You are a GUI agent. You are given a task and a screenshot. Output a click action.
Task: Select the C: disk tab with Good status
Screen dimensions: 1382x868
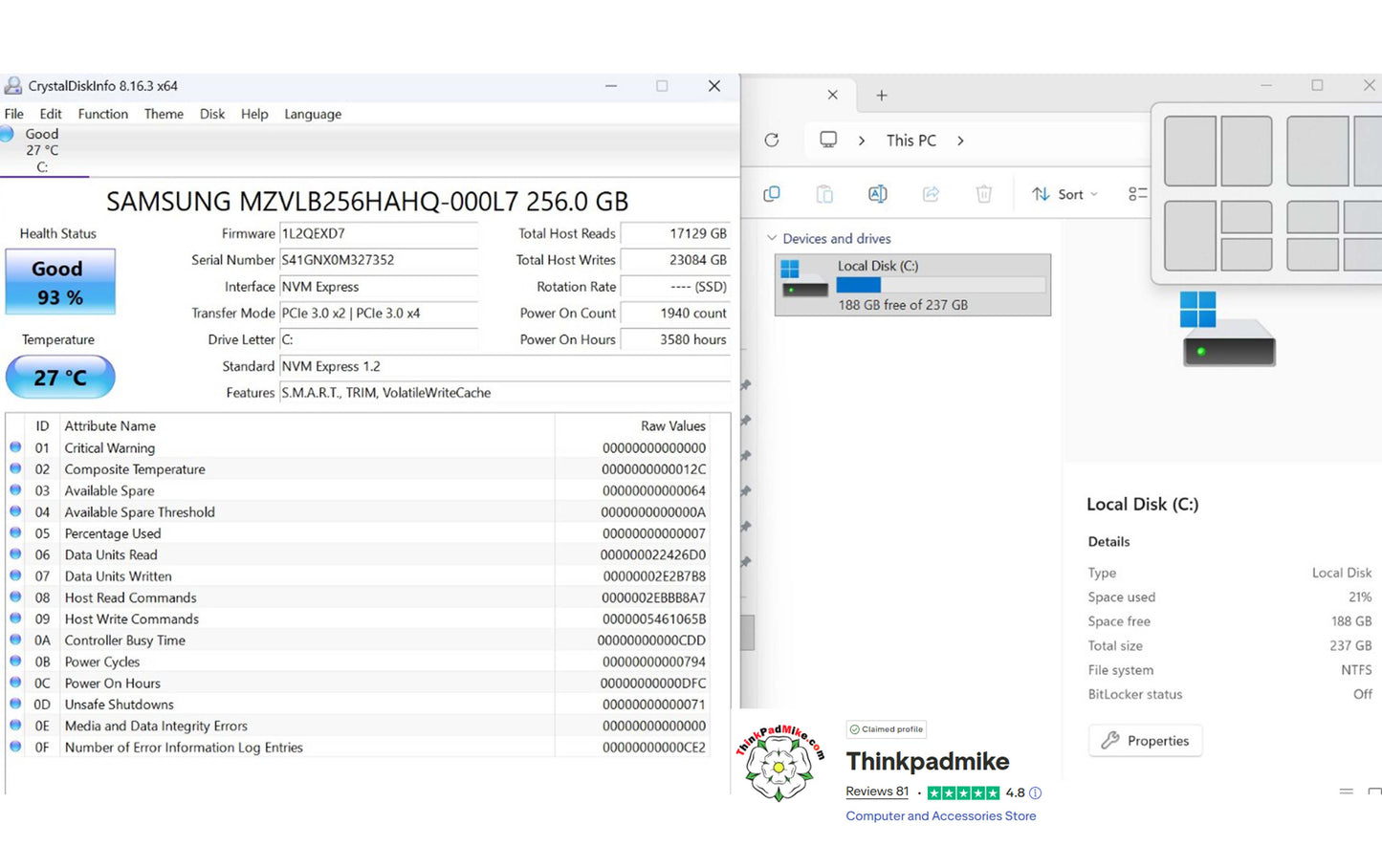[x=43, y=150]
